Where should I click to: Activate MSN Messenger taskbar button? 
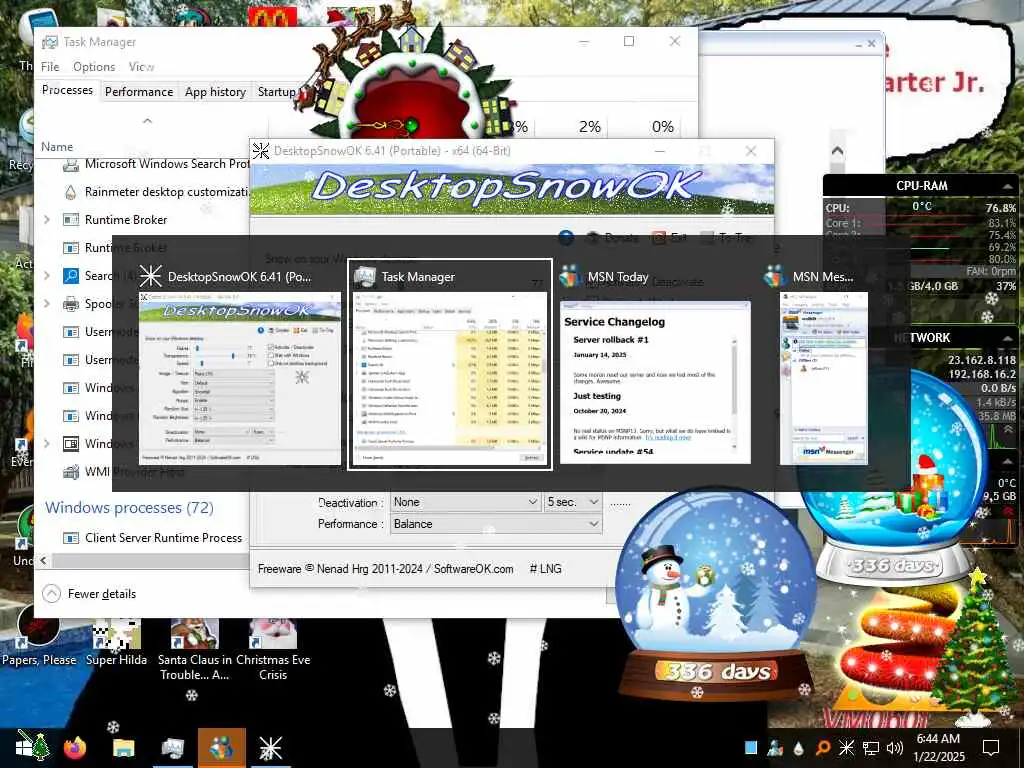click(x=222, y=748)
